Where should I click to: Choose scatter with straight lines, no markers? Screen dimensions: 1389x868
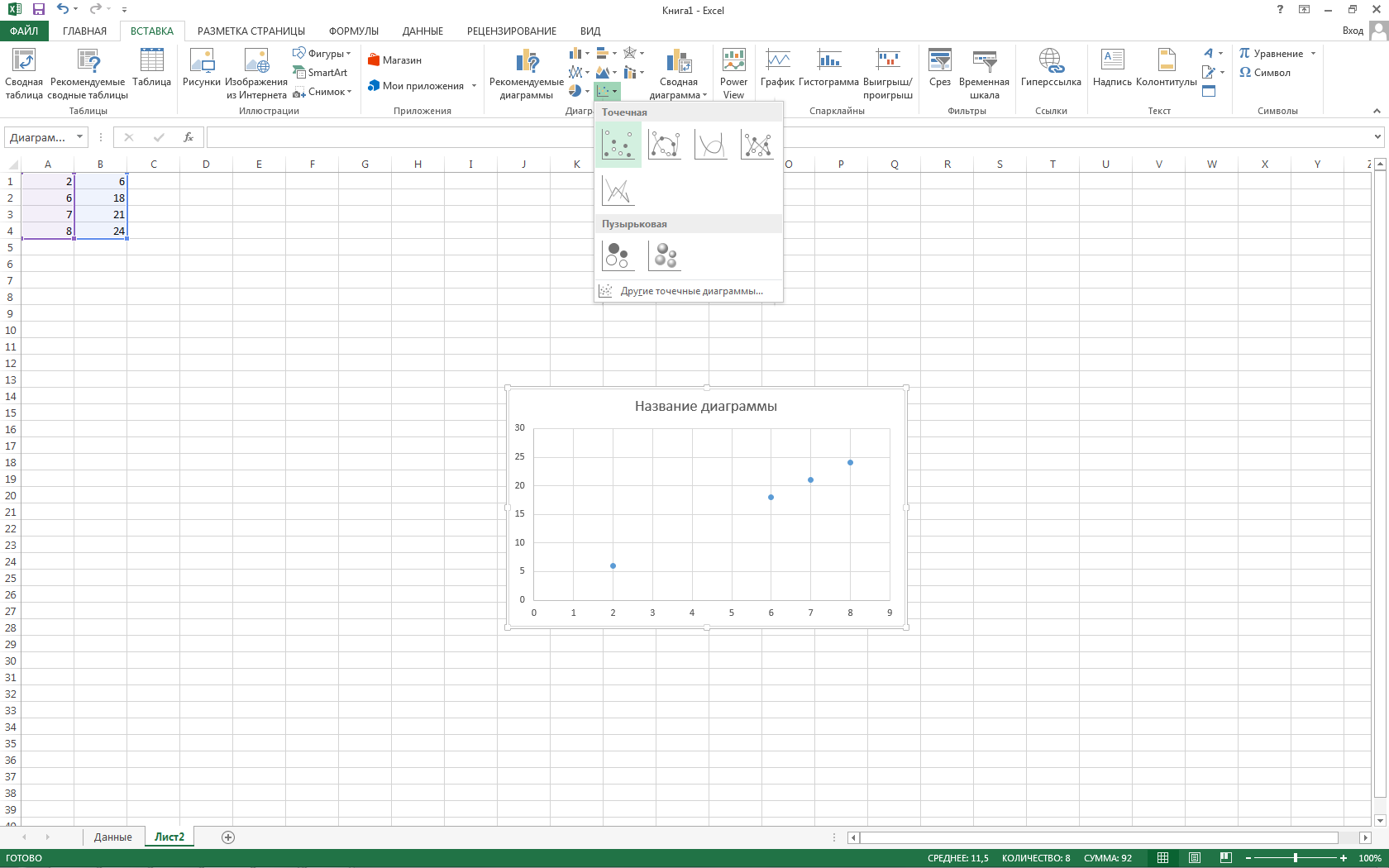(618, 191)
